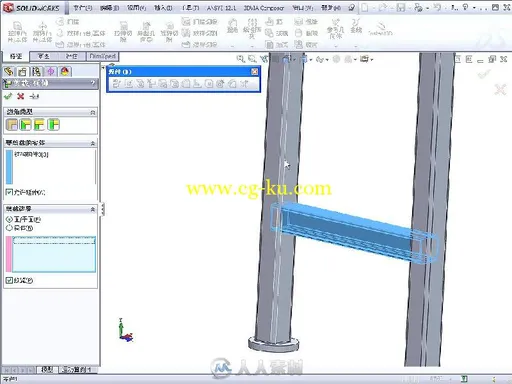Click the bodies-to-be-trimmed selection list box
Screen dimensions: 512x384
point(54,167)
